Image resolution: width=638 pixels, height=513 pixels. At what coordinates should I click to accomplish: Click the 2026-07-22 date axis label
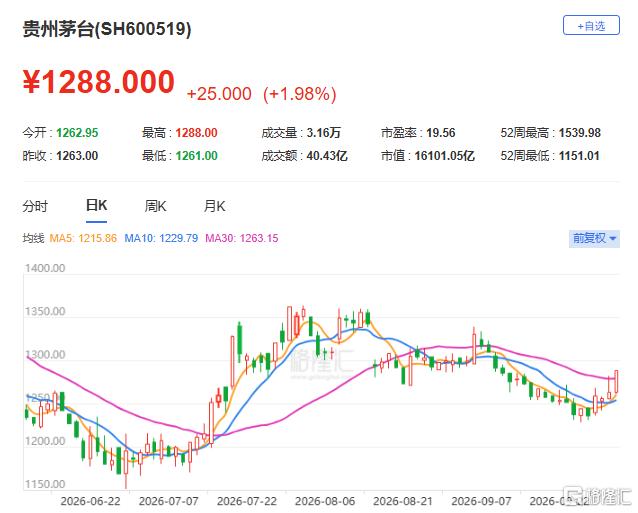click(247, 501)
